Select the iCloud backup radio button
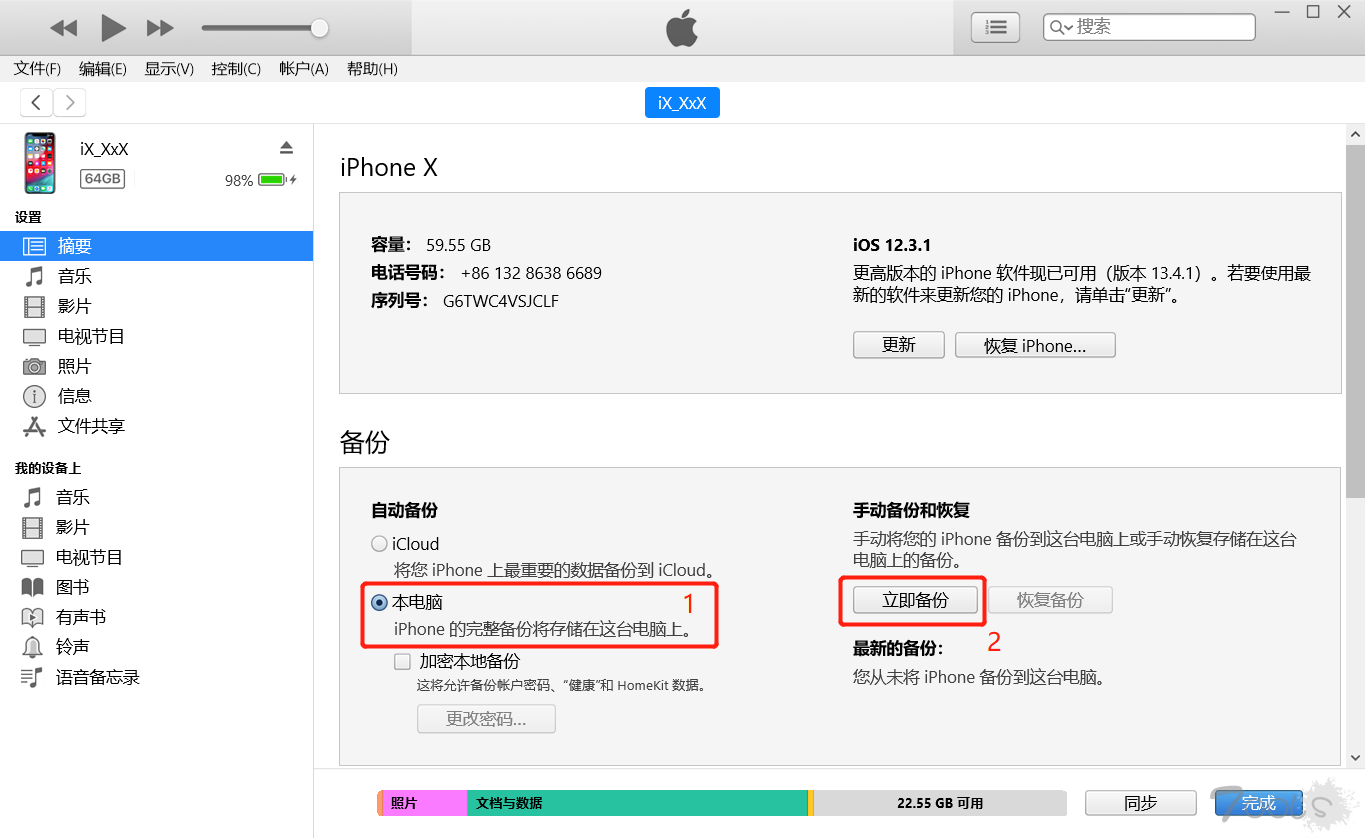The image size is (1365, 838). pos(379,544)
